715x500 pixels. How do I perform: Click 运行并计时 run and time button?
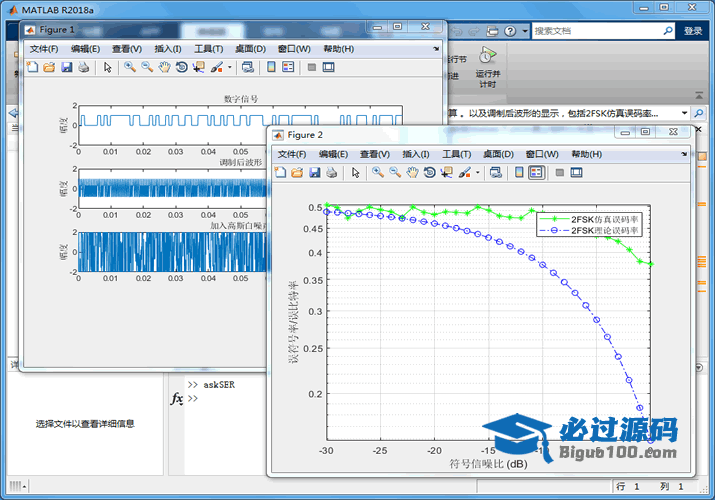click(x=487, y=67)
